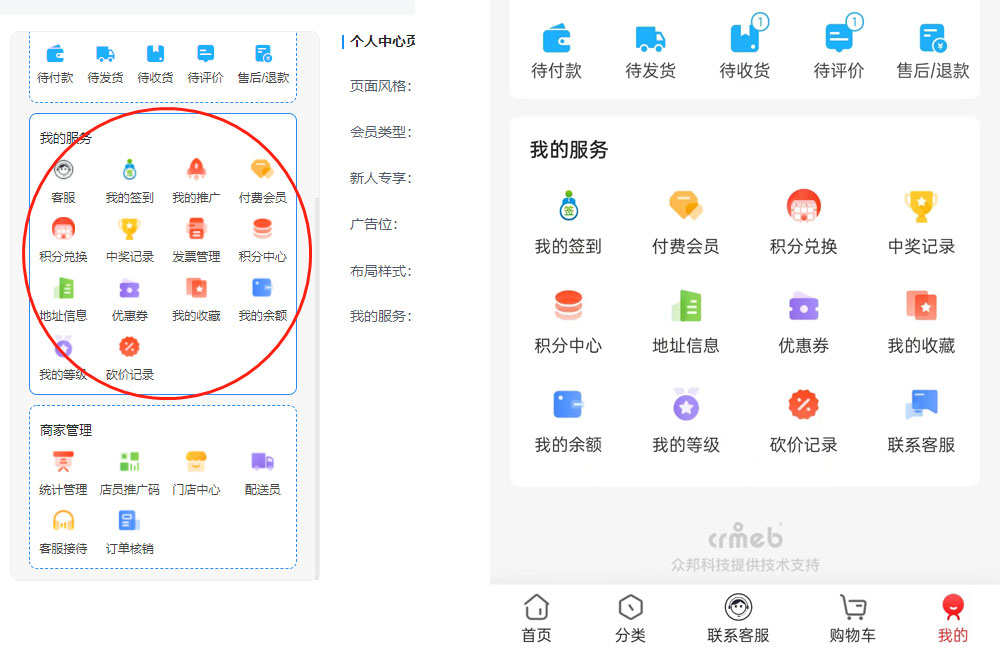Select 订单核销 icon under 商家管理
This screenshot has width=1000, height=650.
(x=129, y=521)
